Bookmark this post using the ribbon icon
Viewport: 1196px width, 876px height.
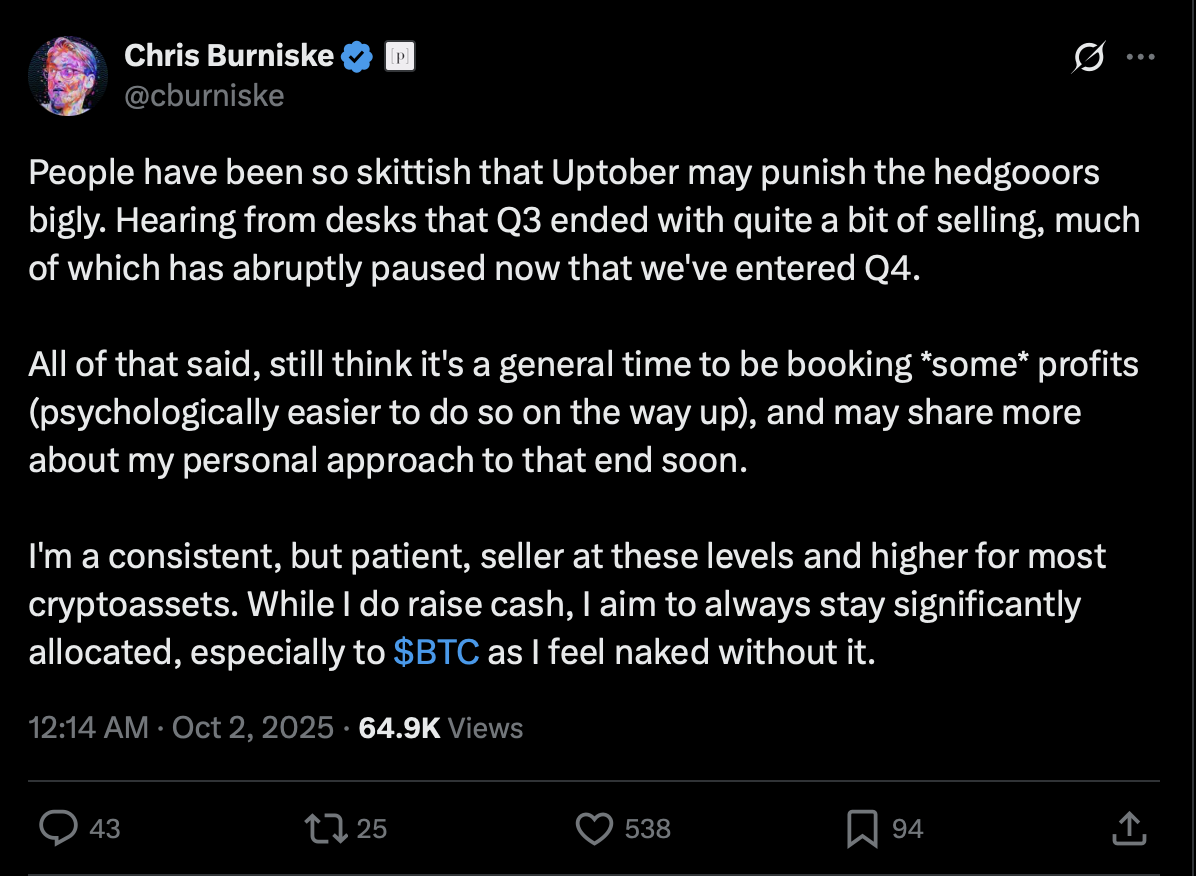pyautogui.click(x=862, y=828)
